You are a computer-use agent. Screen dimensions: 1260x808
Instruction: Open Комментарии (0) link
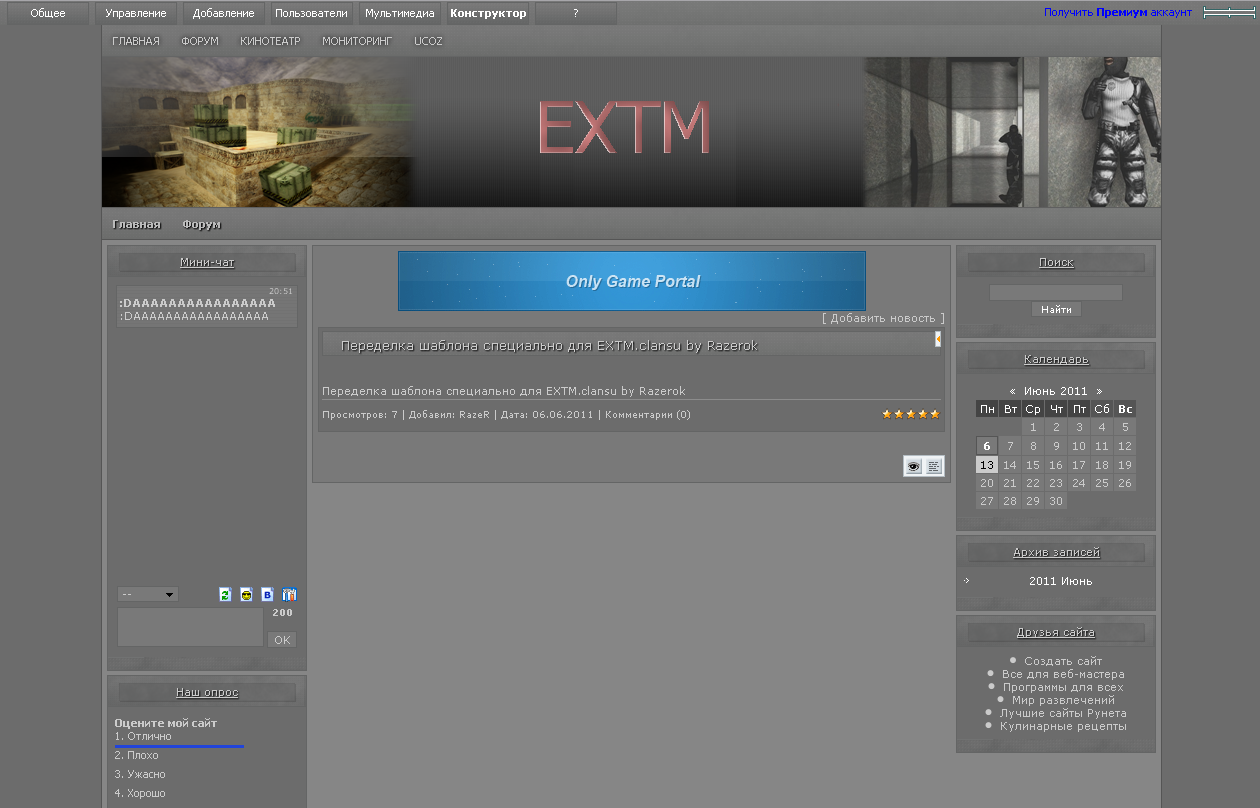click(x=648, y=414)
